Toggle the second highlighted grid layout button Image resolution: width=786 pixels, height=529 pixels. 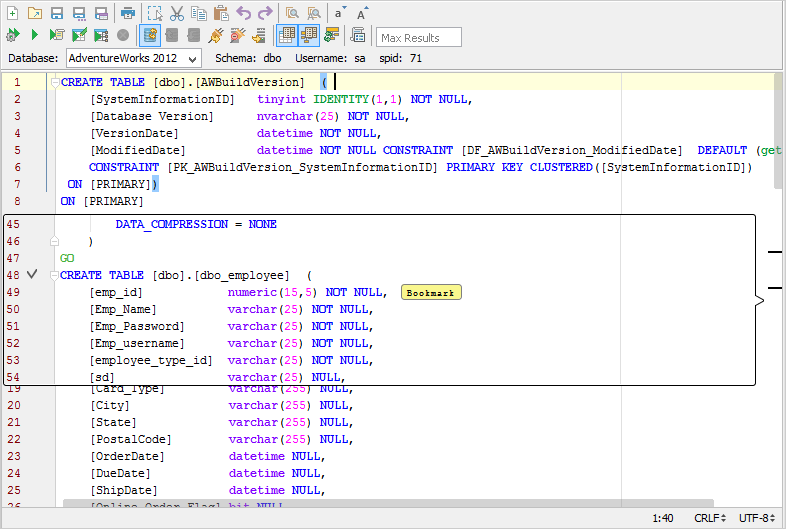click(309, 36)
